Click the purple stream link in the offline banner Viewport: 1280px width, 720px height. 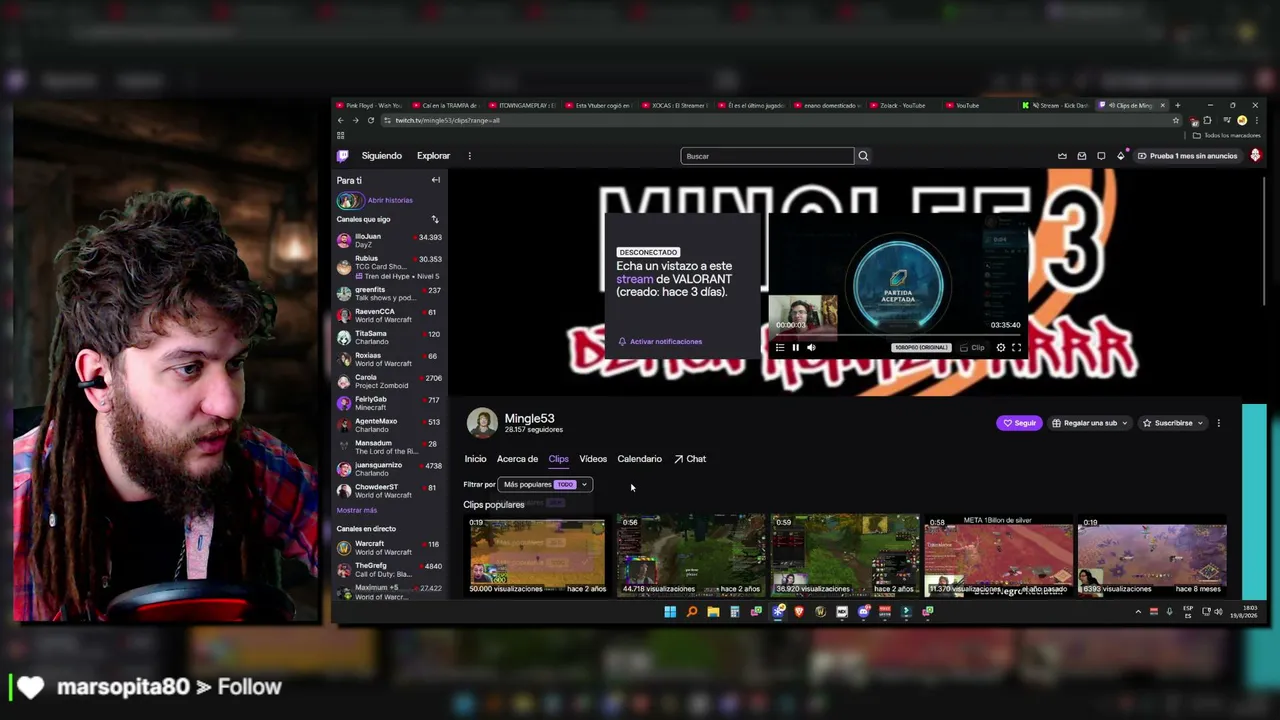635,279
